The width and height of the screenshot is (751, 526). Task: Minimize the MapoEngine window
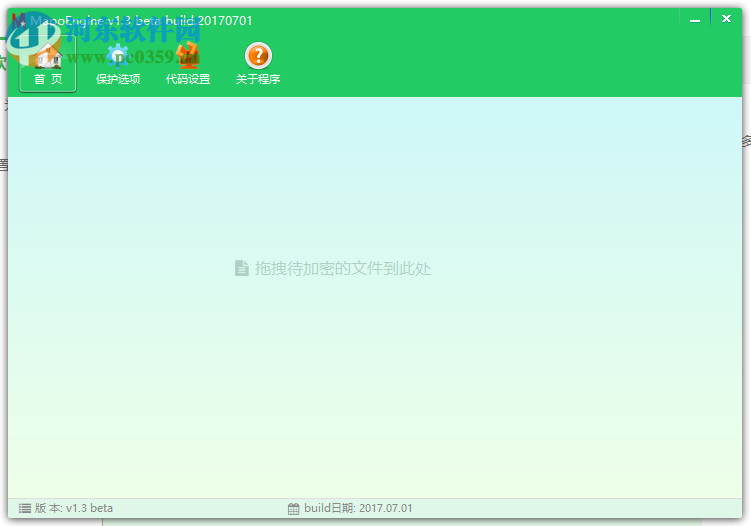pos(695,19)
